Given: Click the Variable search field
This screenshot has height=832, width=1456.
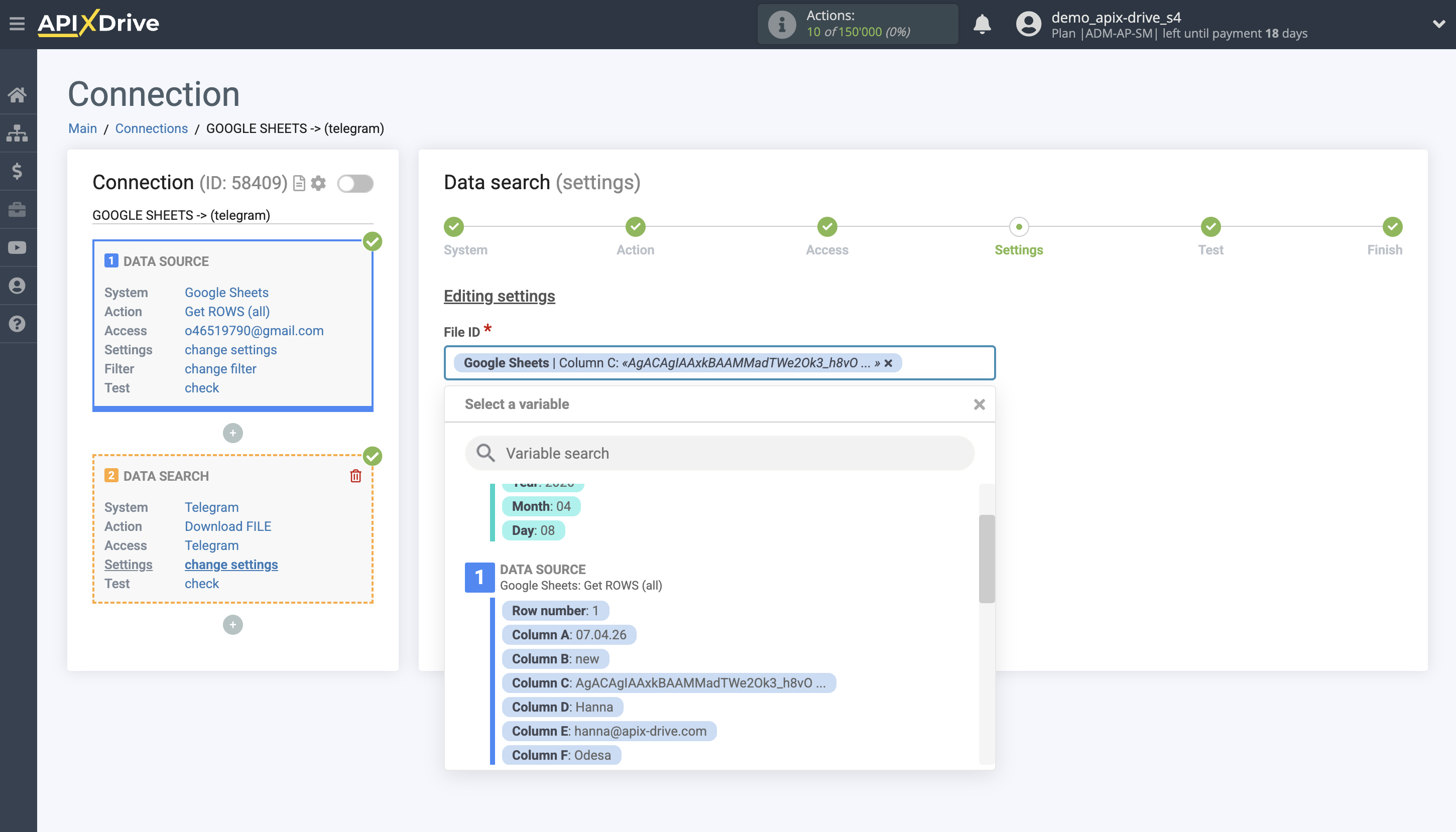Looking at the screenshot, I should 719,453.
